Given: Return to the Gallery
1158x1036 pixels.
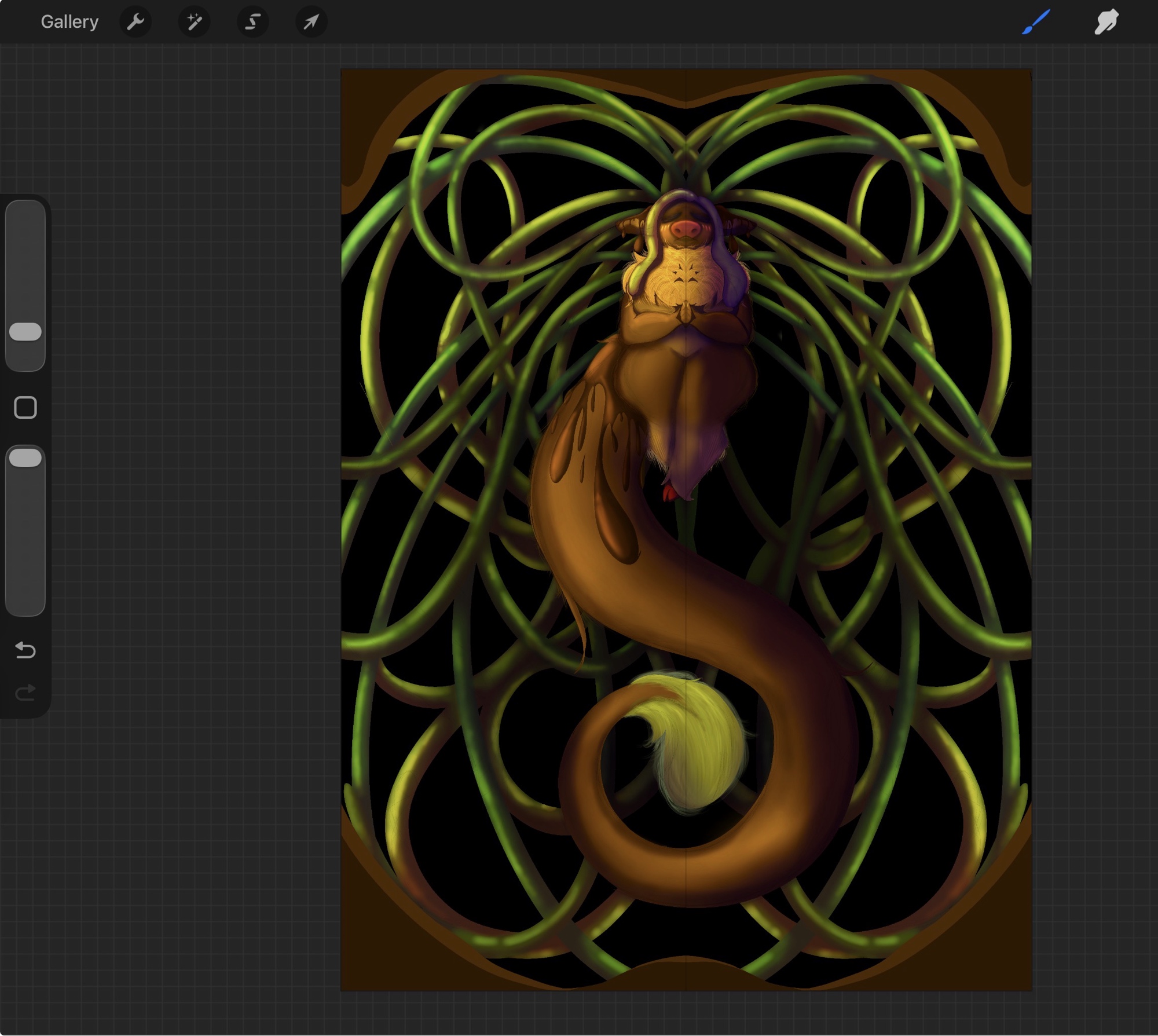Looking at the screenshot, I should pos(69,22).
